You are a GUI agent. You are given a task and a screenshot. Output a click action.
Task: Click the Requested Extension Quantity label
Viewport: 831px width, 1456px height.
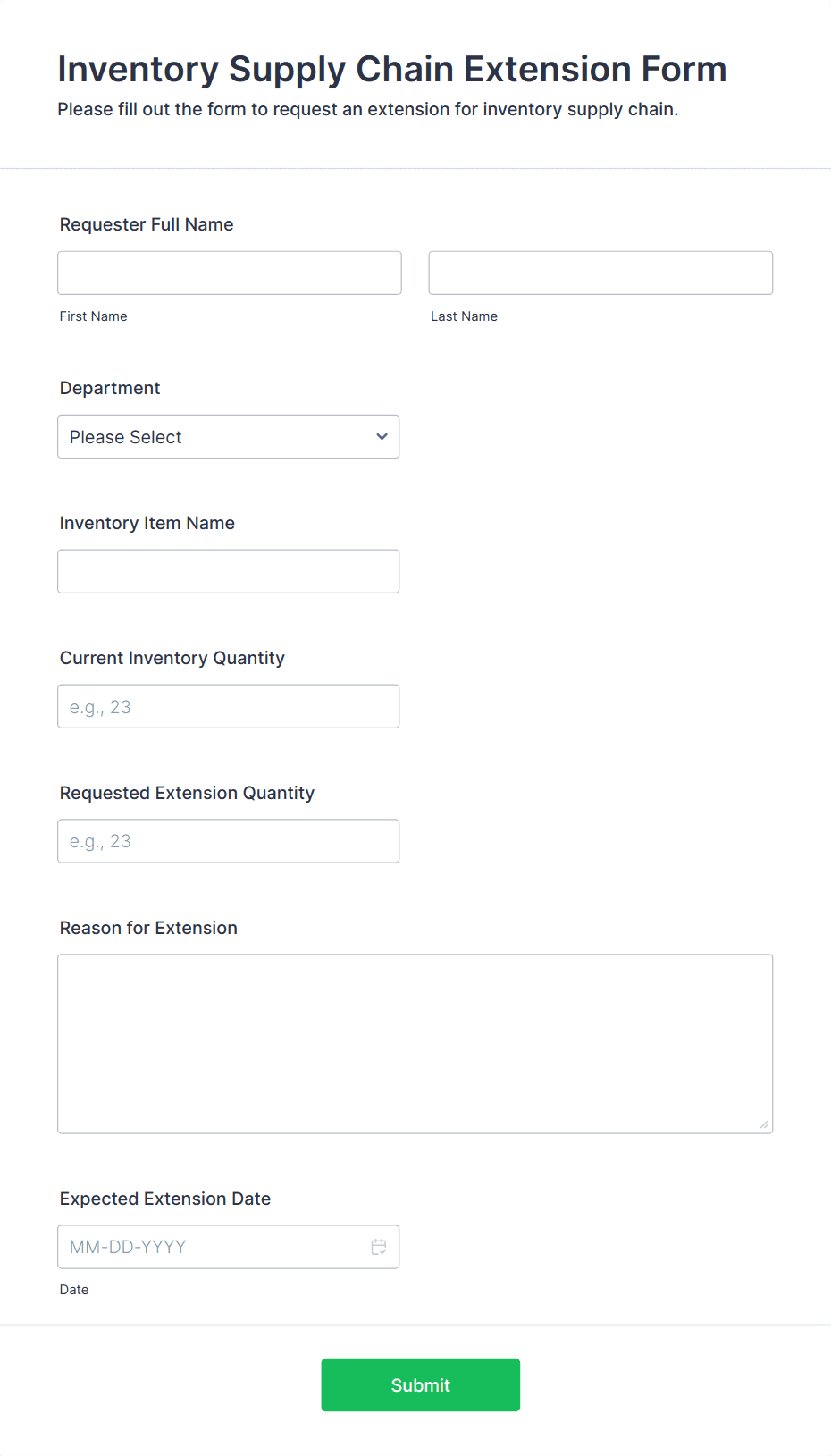coord(188,793)
